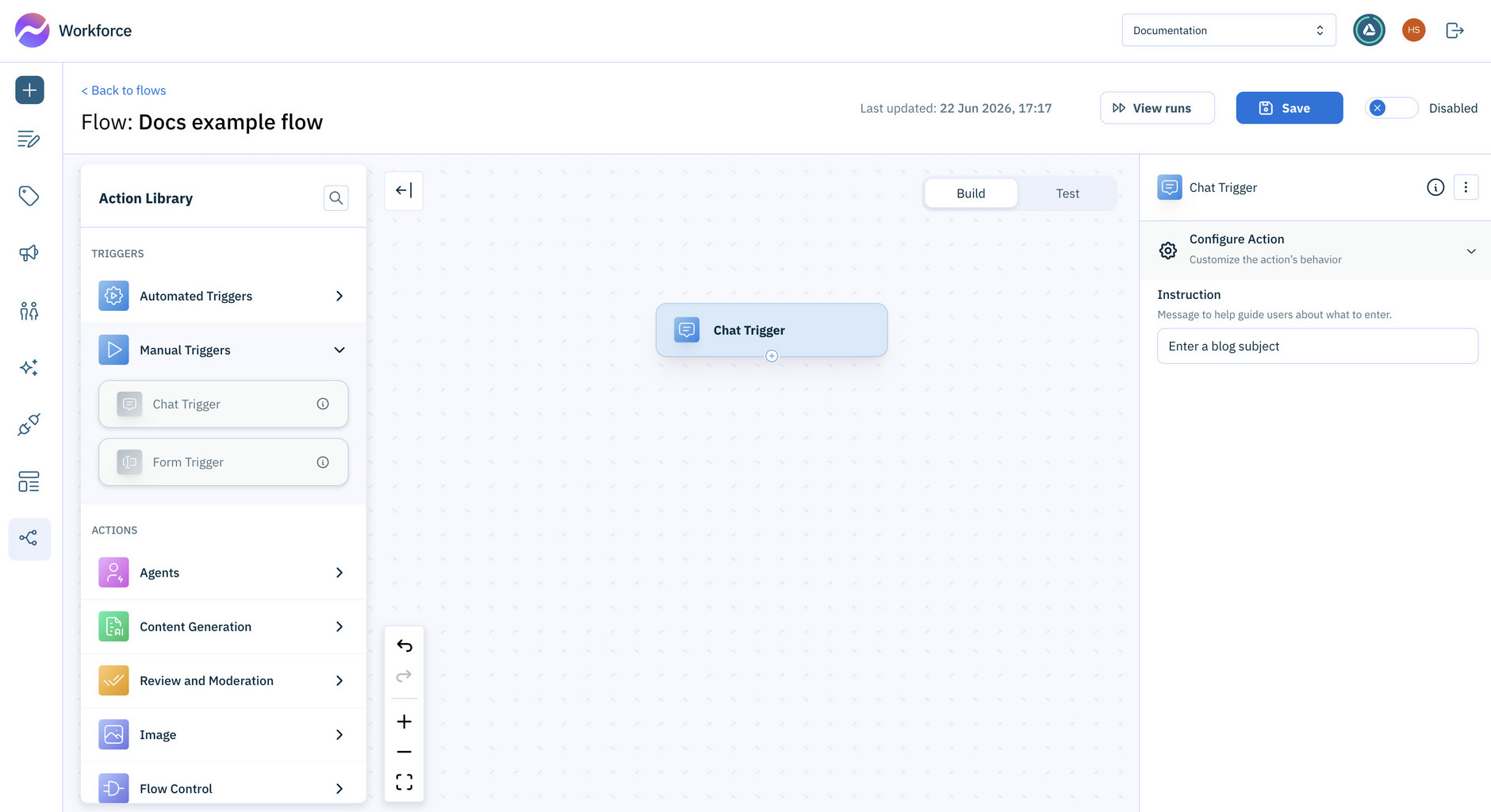The image size is (1491, 812).
Task: Click the flow title Docs example flow
Action: pyautogui.click(x=231, y=122)
